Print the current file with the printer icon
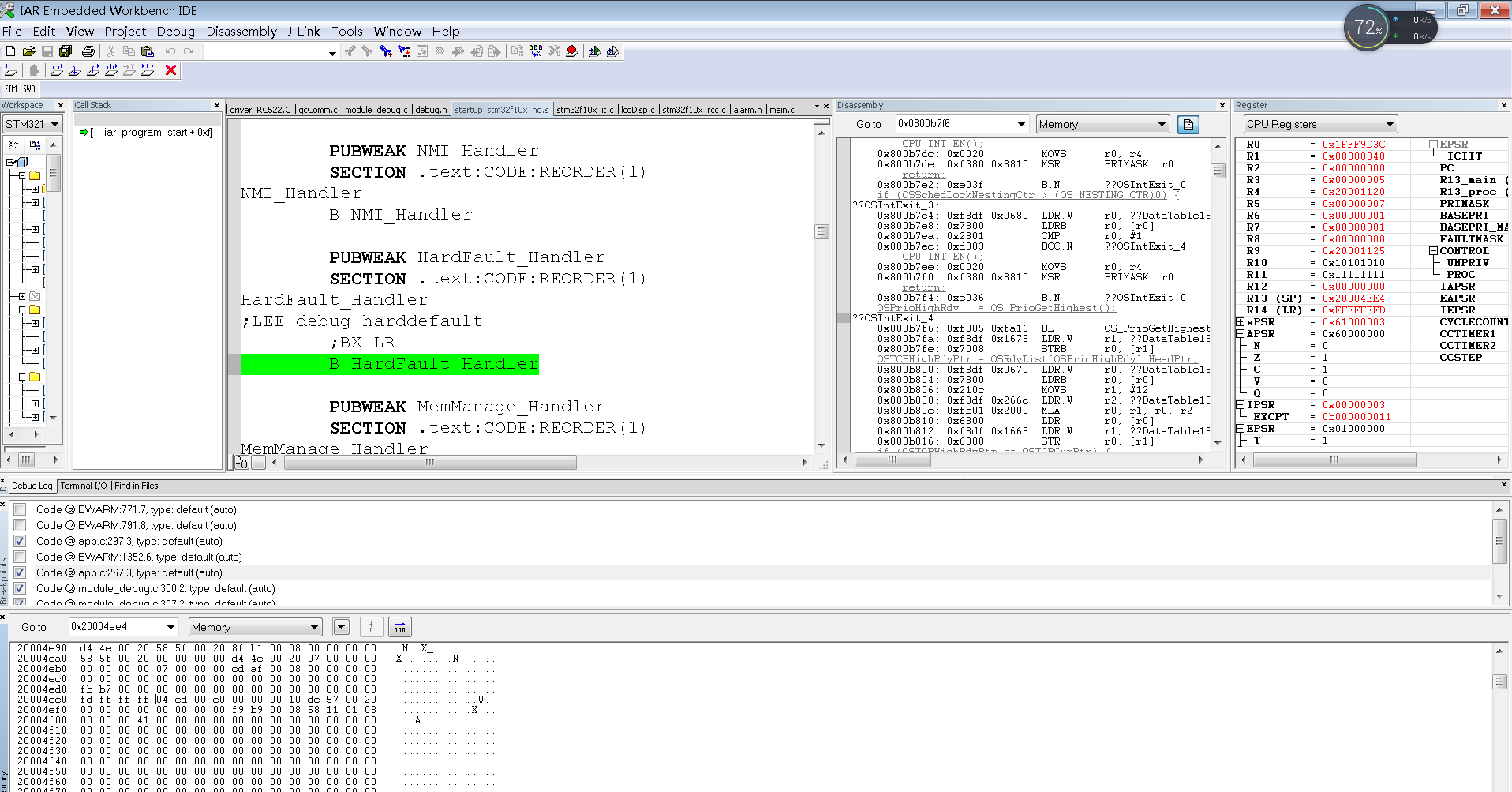 (88, 51)
